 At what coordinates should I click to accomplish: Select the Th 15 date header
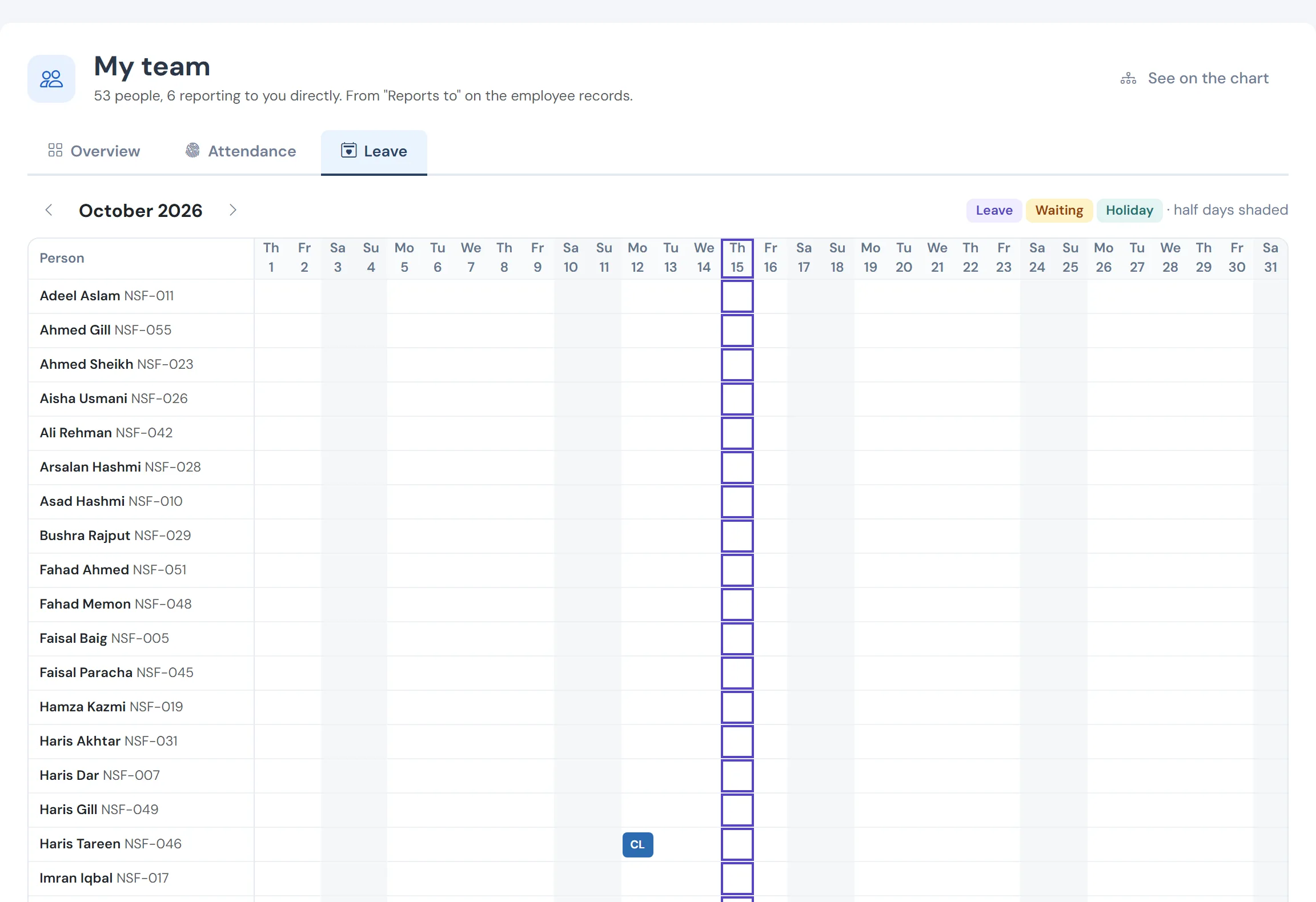[x=737, y=258]
